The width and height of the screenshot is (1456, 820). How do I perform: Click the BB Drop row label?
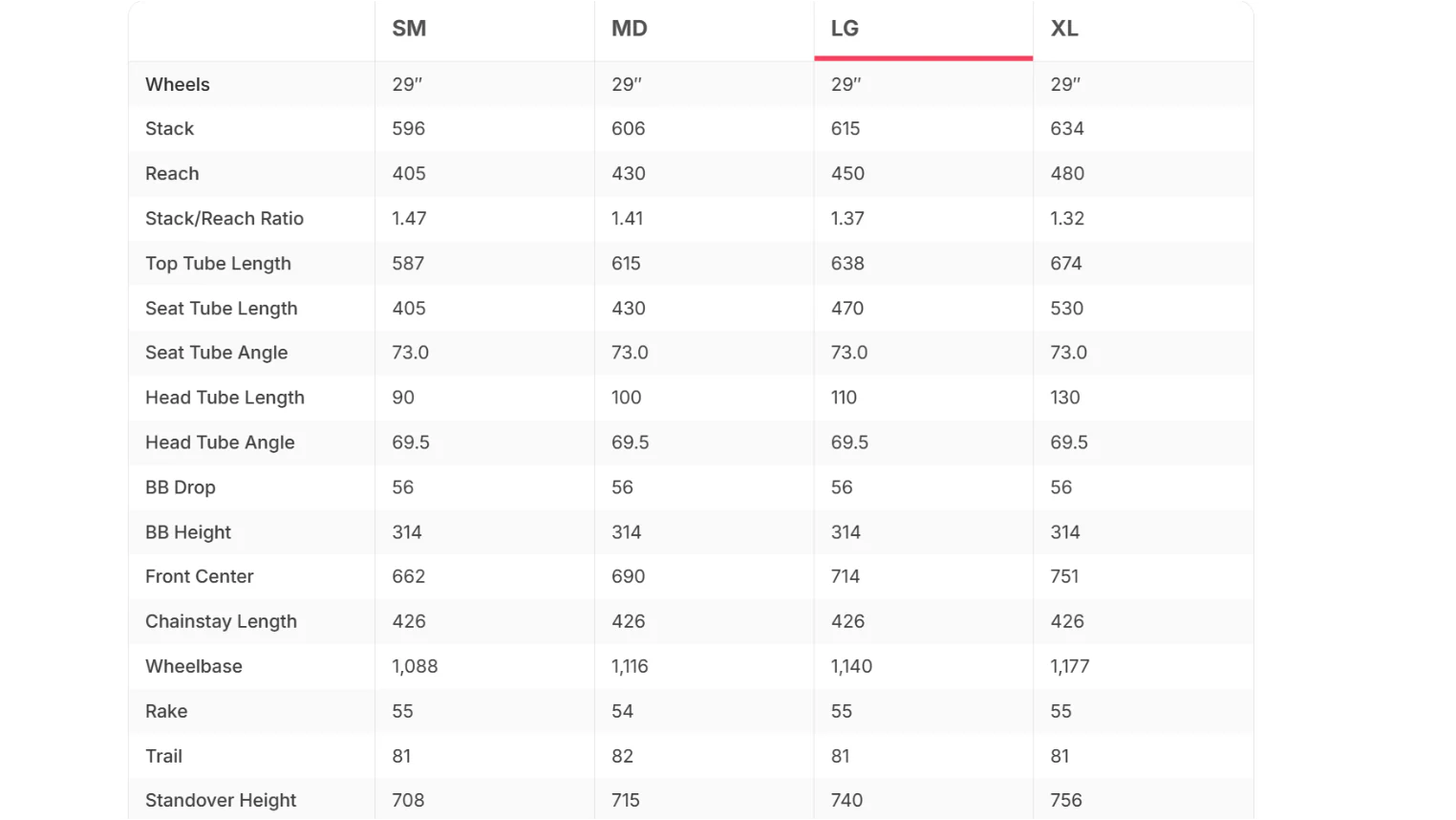[x=181, y=487]
